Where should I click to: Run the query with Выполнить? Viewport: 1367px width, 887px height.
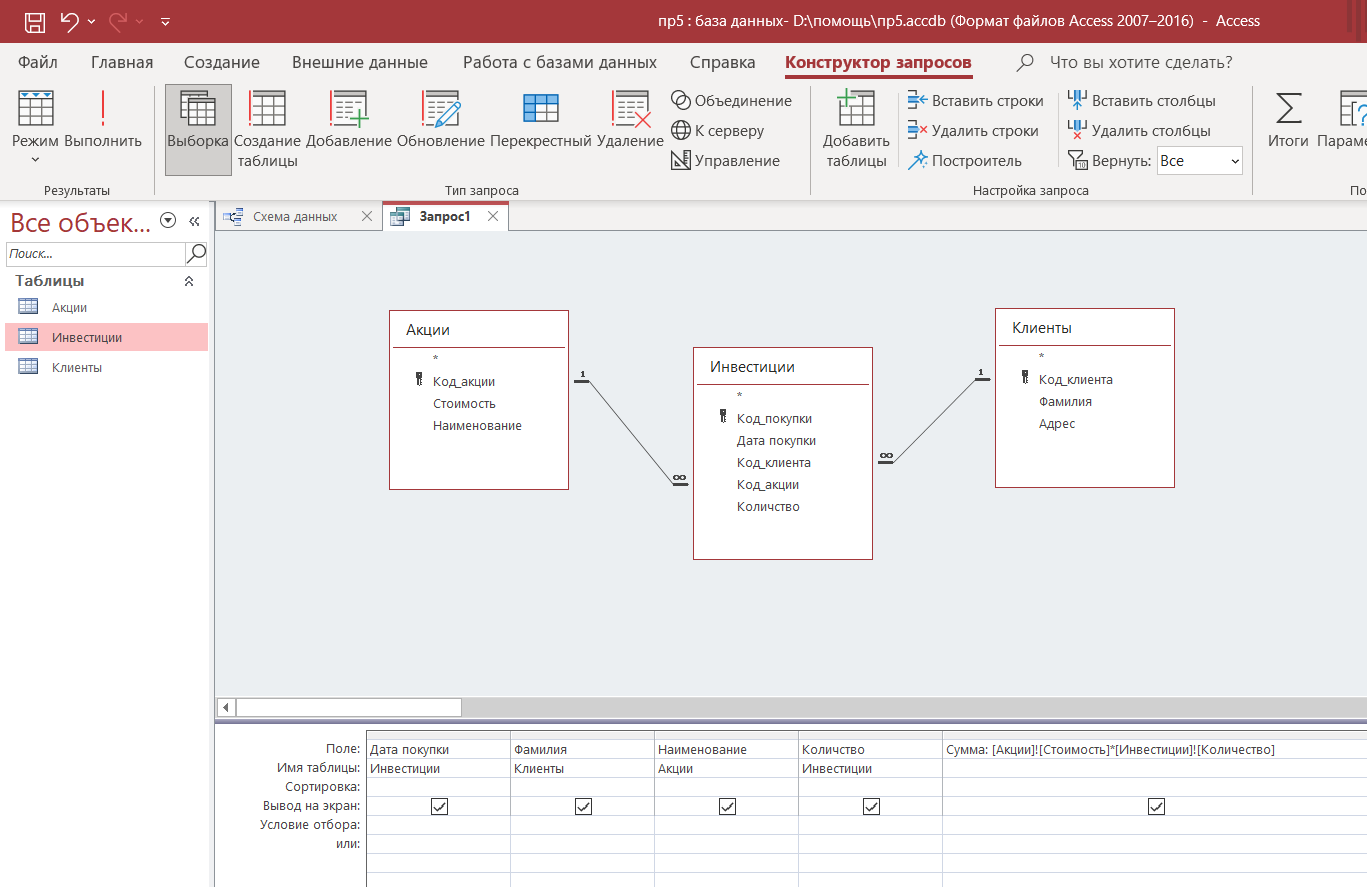point(103,118)
